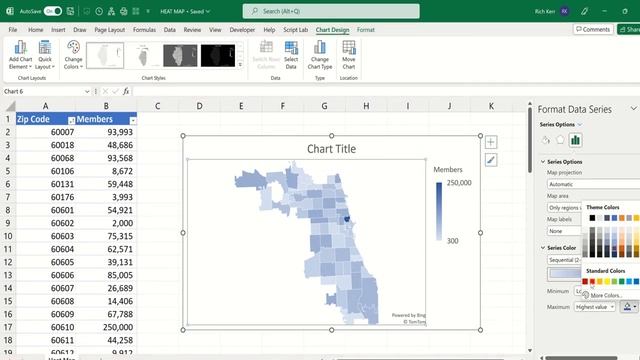Viewport: 640px width, 360px height.
Task: Open the Map projection Automatic dropdown
Action: 593,184
